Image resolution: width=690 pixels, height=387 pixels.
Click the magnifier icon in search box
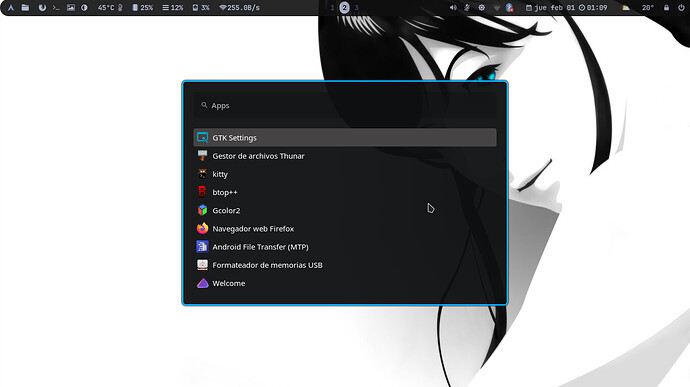coord(204,105)
